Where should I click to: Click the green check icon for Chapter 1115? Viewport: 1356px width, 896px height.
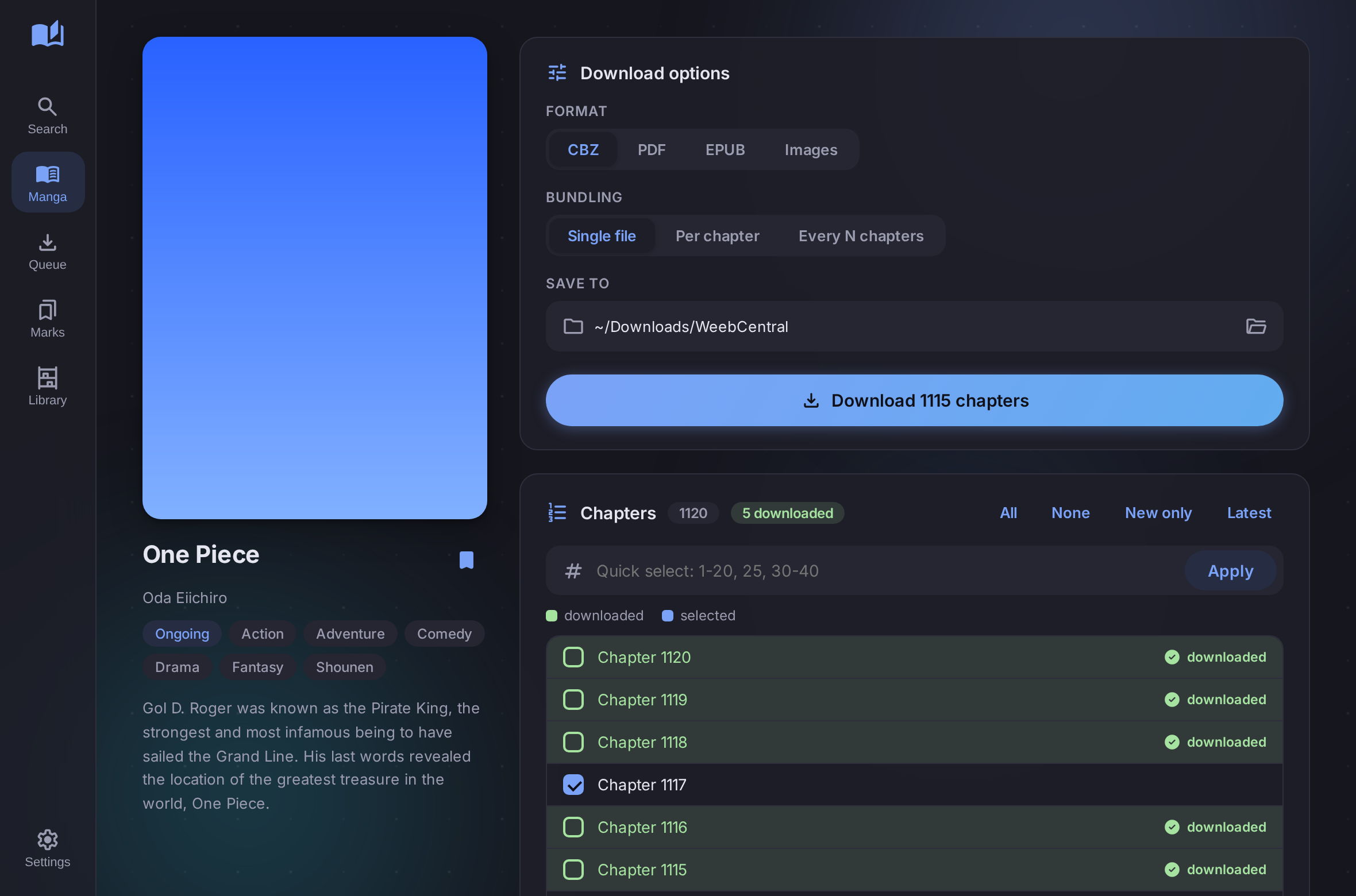coord(1172,870)
